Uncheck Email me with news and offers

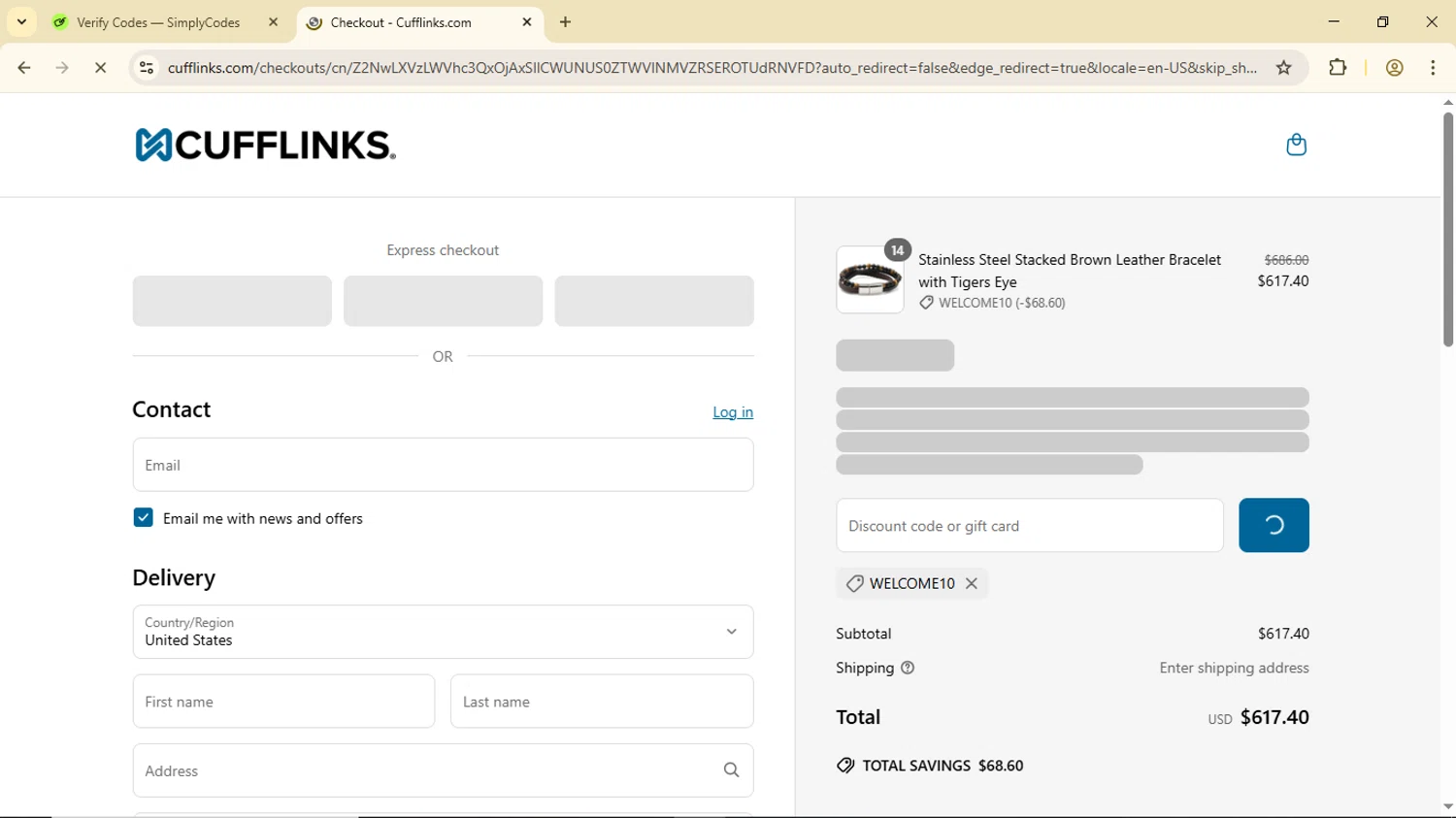144,518
